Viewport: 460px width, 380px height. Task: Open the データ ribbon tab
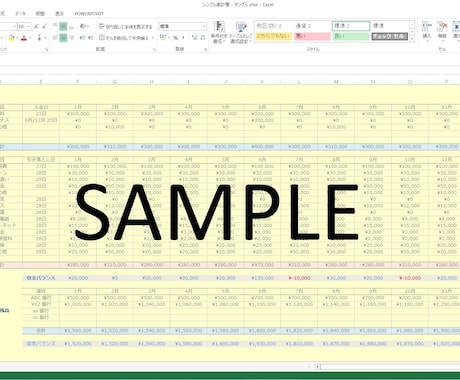click(20, 14)
